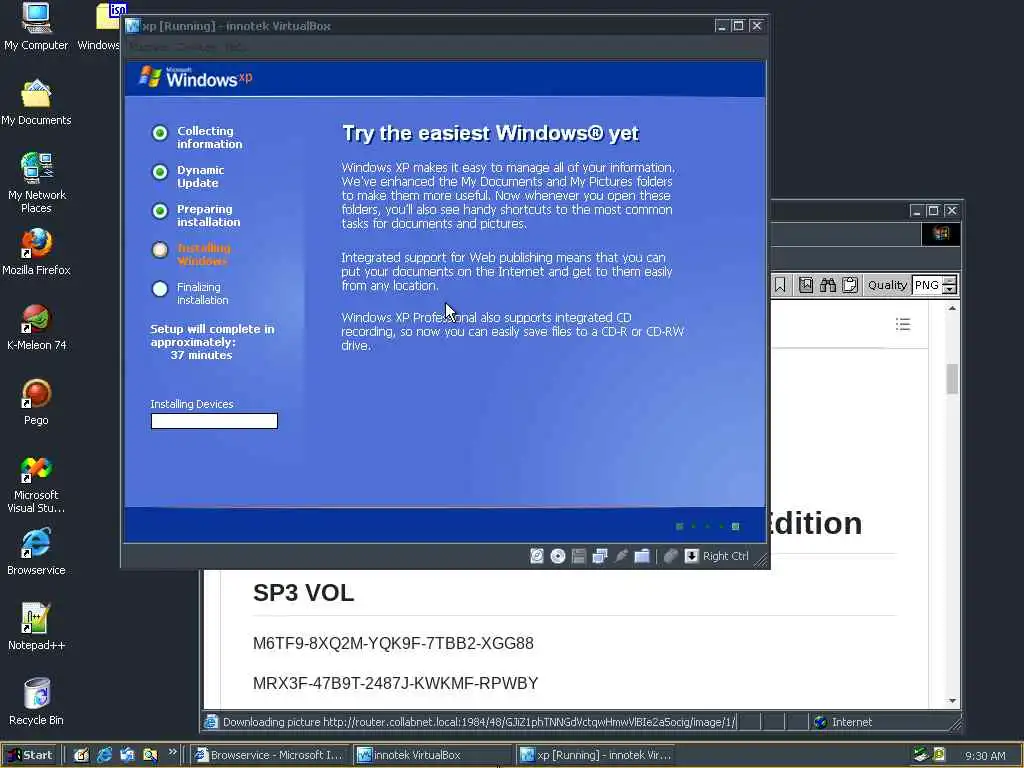
Task: Click the bookmark icon in the browser toolbar
Action: (780, 285)
